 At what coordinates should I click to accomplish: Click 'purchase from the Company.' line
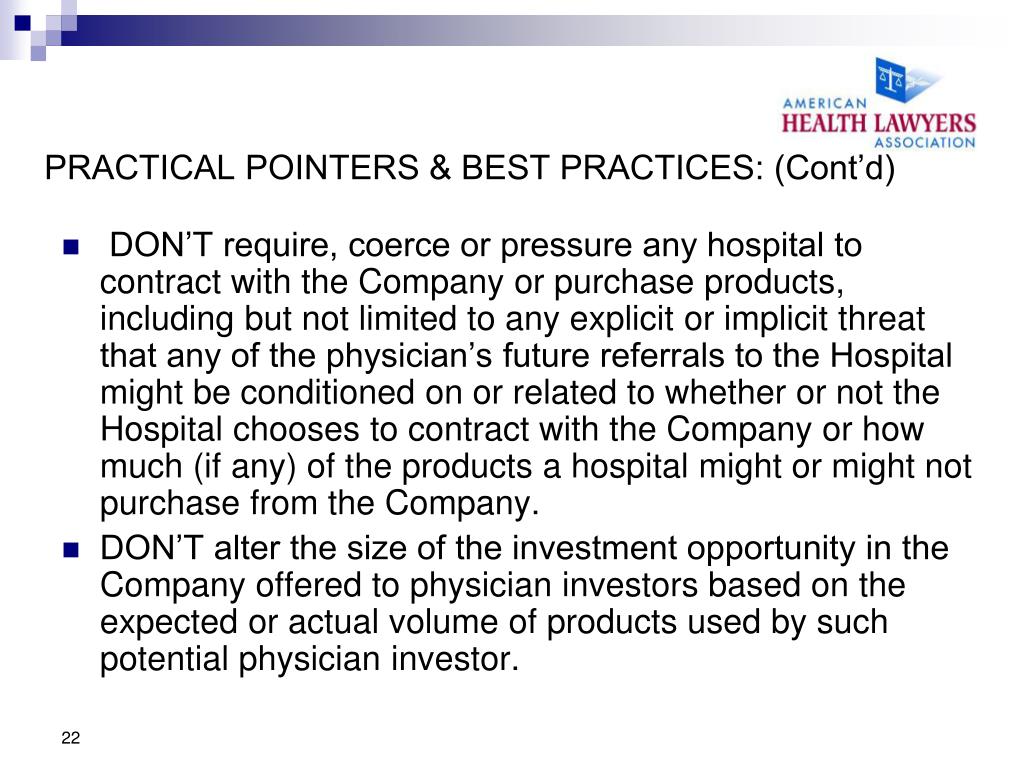[x=319, y=504]
